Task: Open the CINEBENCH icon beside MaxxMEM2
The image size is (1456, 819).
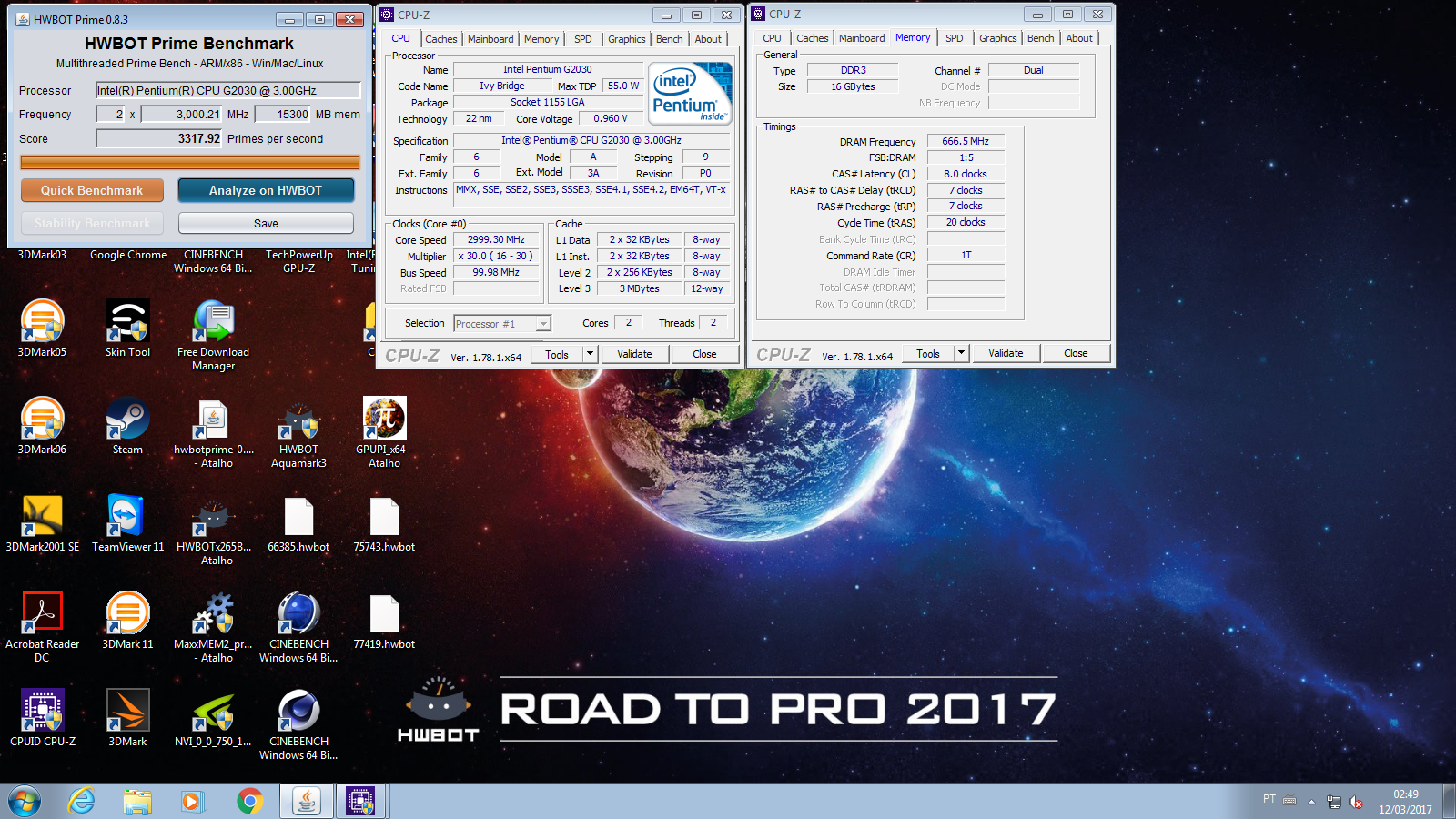Action: pos(298,626)
